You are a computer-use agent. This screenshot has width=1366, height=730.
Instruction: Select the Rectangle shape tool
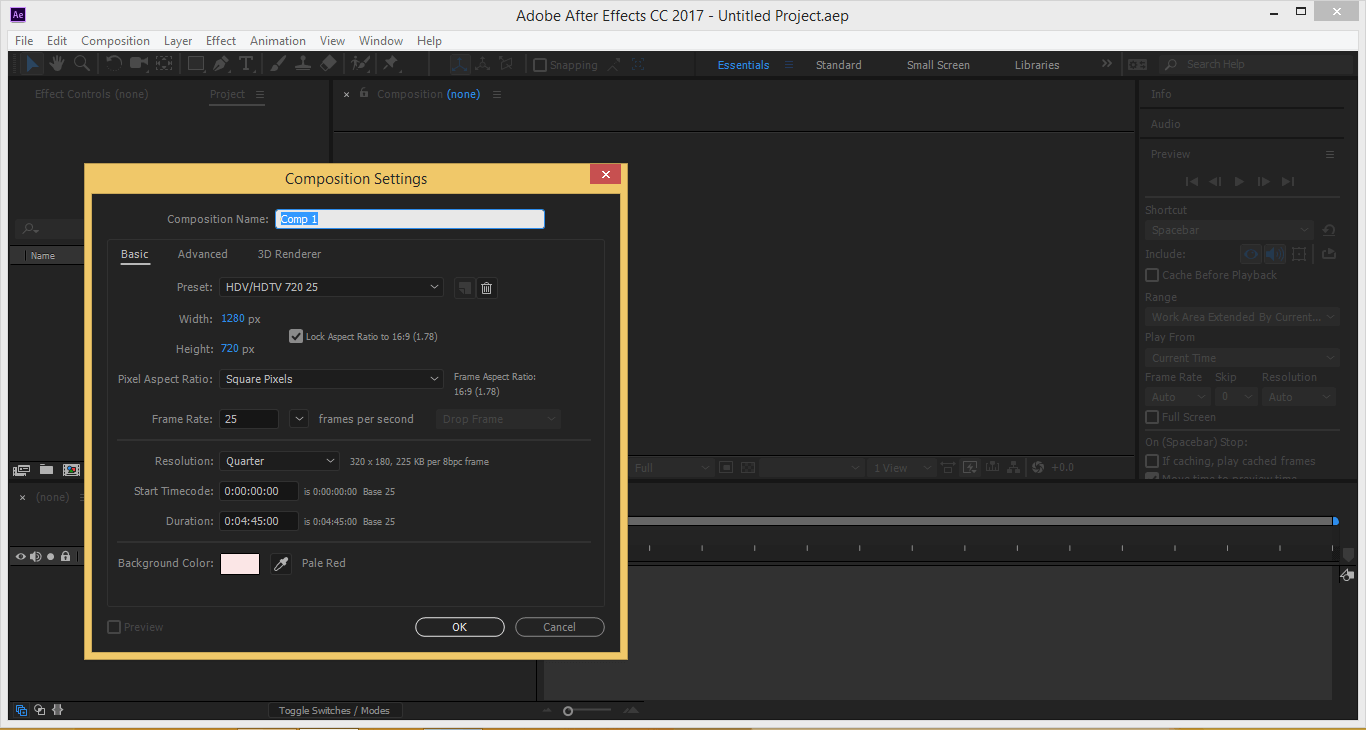(x=196, y=64)
